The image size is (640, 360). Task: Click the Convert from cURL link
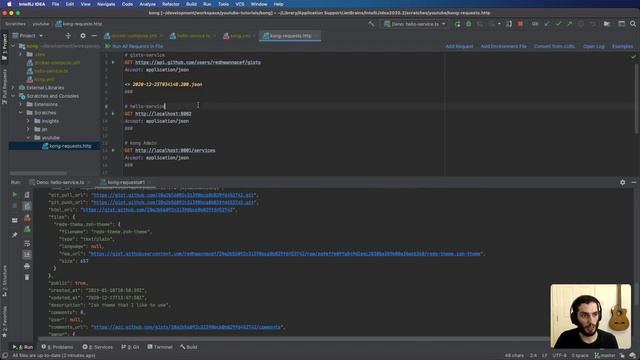[x=554, y=47]
